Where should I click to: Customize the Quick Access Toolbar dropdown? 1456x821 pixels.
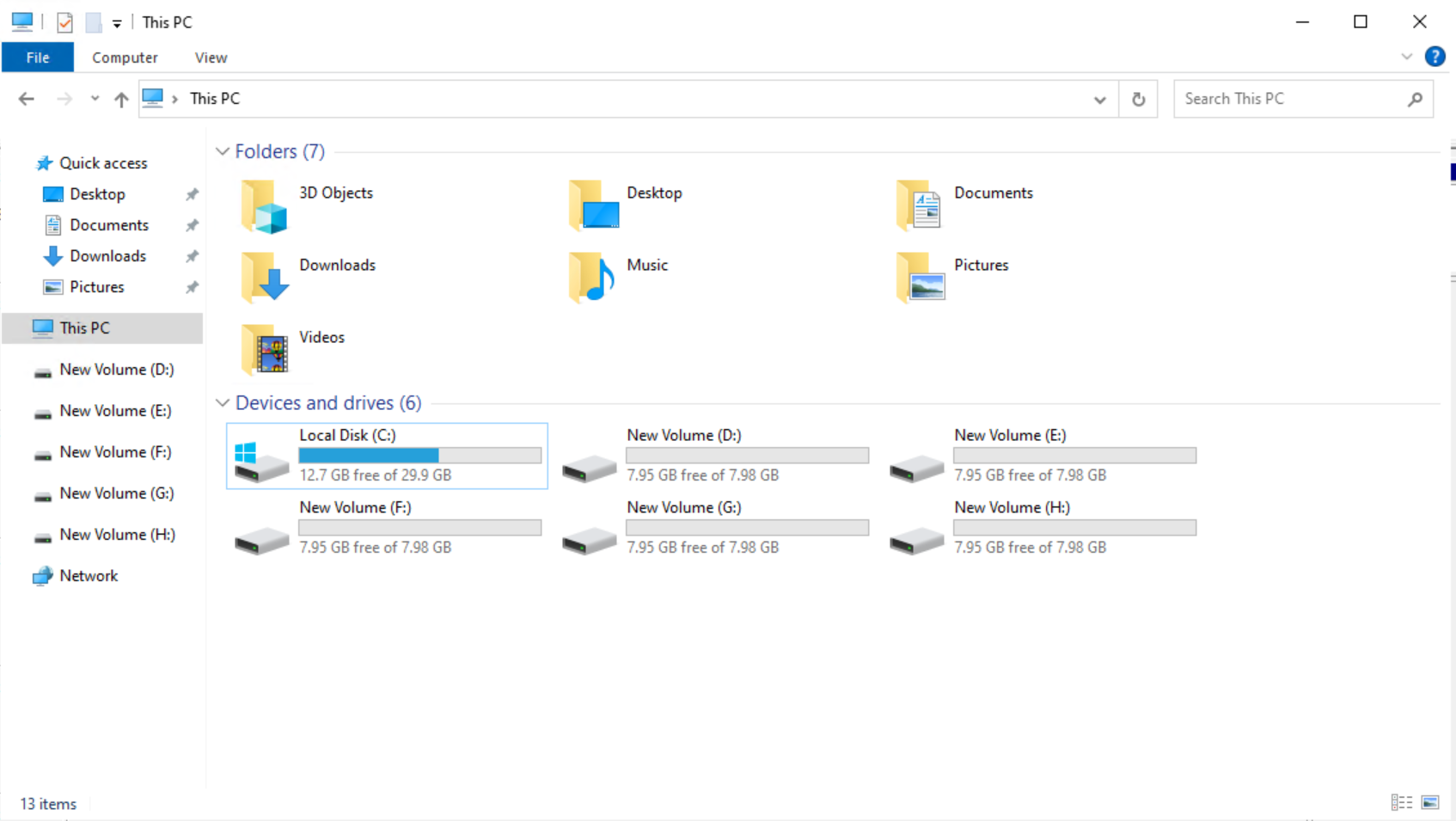[x=117, y=21]
